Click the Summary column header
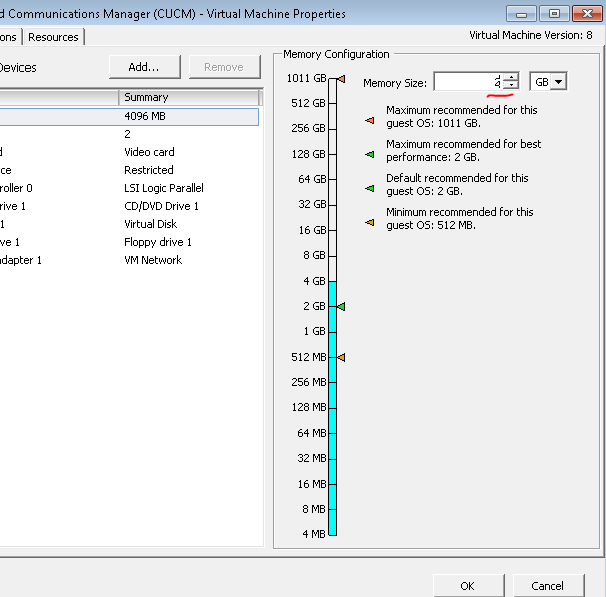 pos(189,97)
